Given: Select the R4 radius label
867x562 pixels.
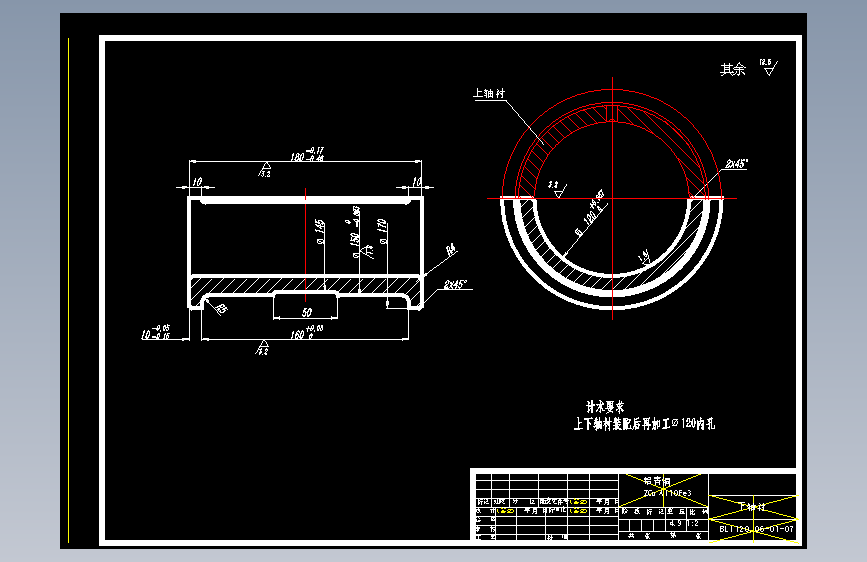Looking at the screenshot, I should click(x=451, y=250).
